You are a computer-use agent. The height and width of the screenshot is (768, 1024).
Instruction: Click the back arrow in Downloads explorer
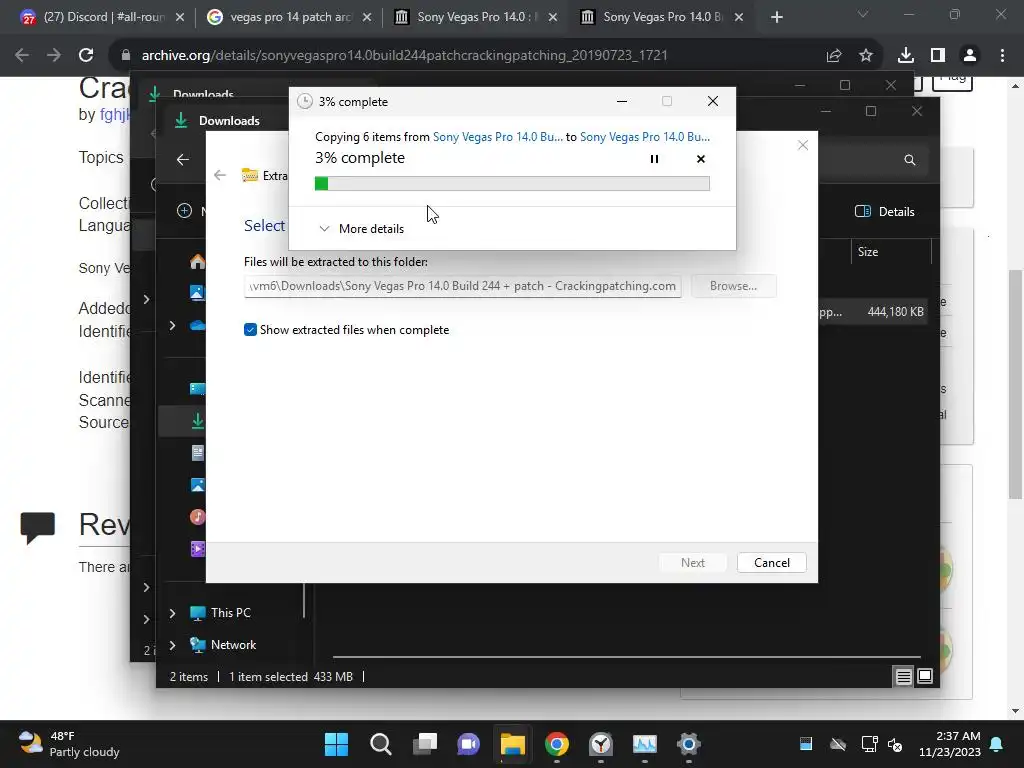coord(183,159)
